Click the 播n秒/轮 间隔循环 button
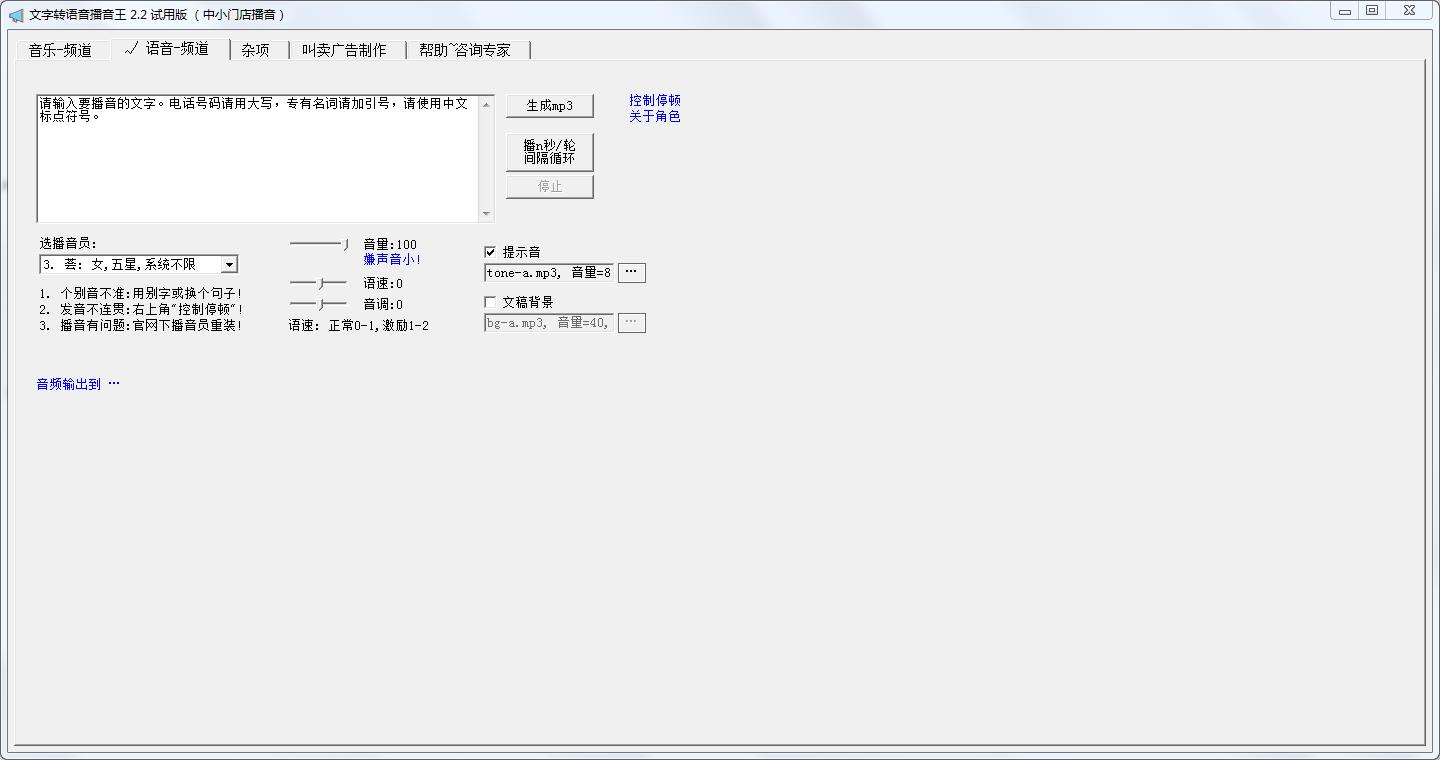Viewport: 1440px width, 760px height. click(550, 152)
